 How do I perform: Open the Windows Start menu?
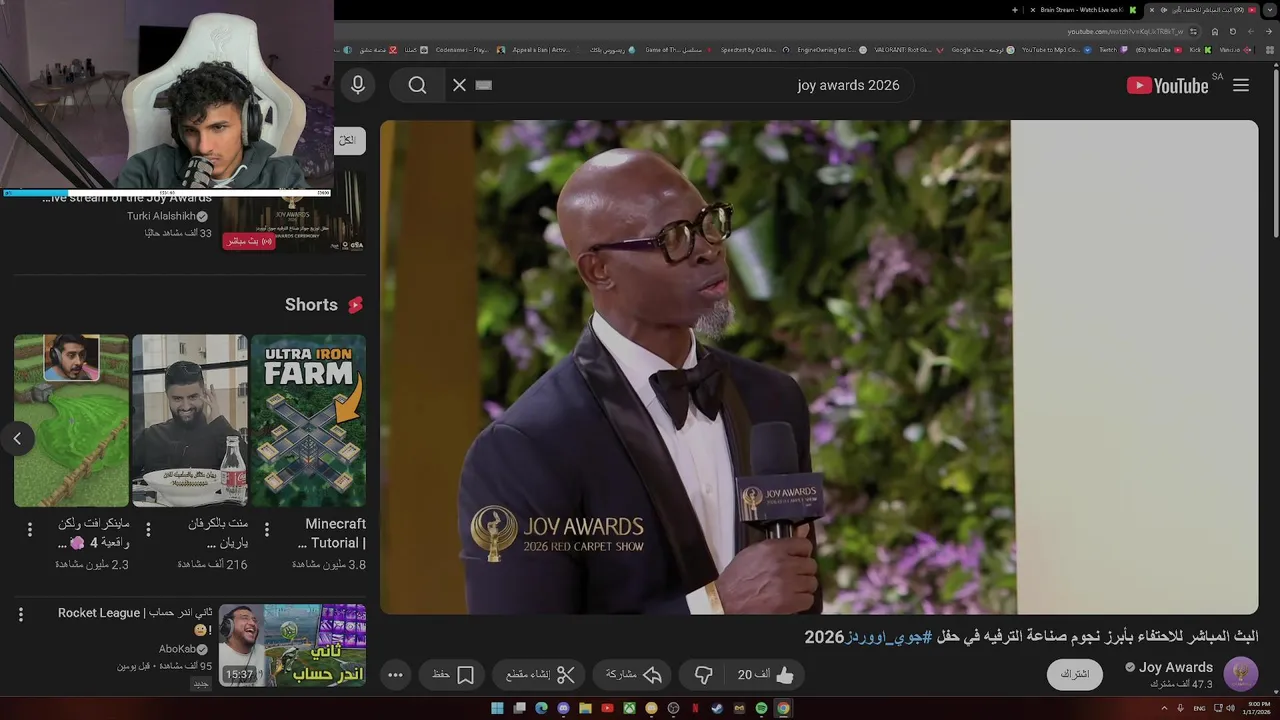[x=497, y=708]
